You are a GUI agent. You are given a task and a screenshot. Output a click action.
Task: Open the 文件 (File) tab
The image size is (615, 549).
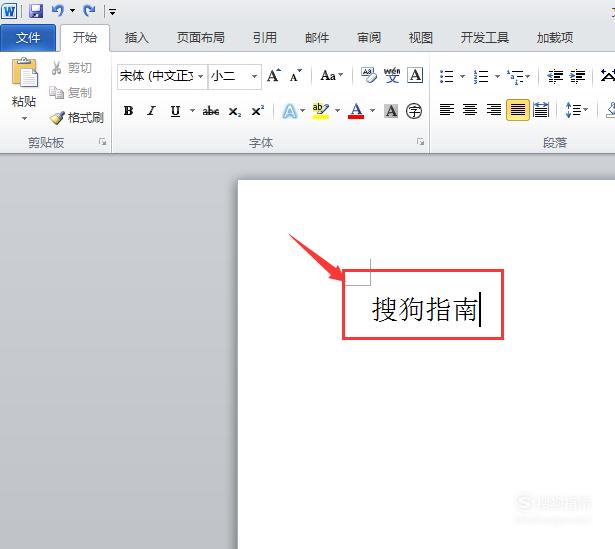click(x=28, y=38)
